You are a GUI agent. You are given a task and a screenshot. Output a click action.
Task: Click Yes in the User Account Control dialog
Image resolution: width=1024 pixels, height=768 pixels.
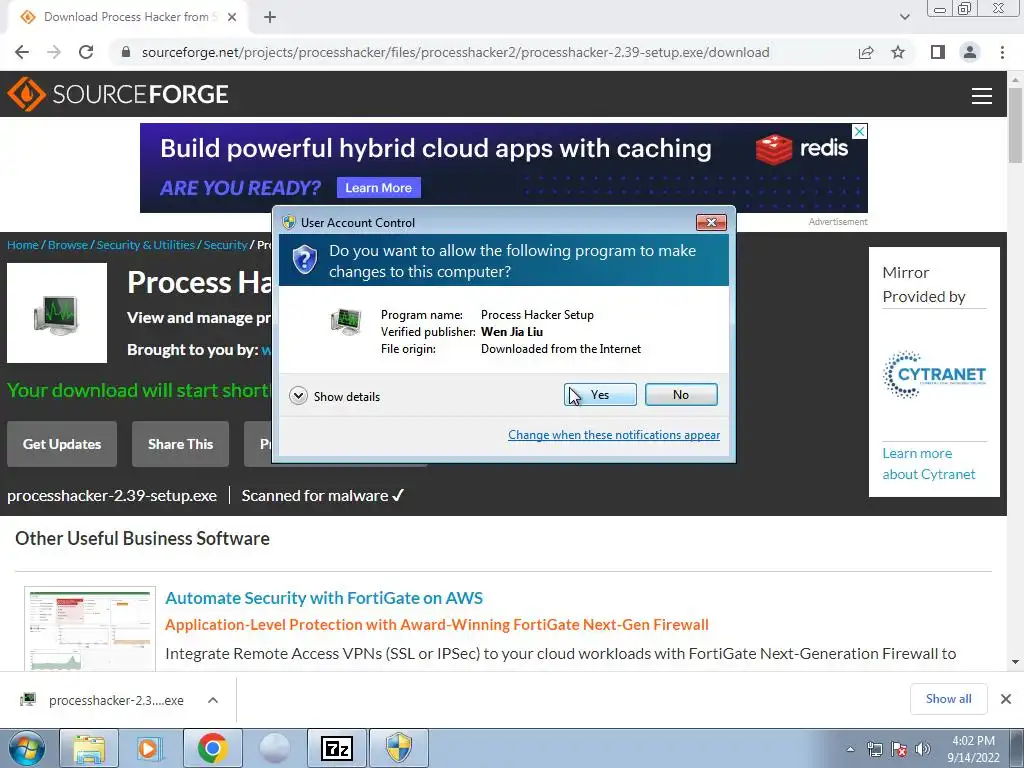tap(600, 394)
